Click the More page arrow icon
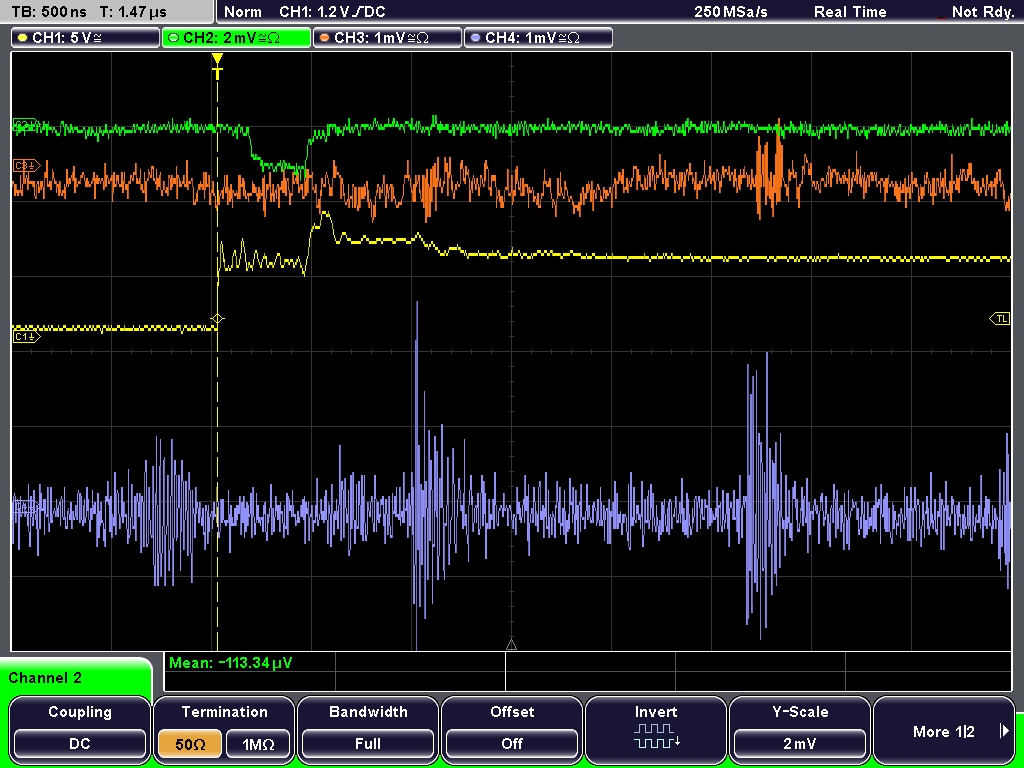 tap(1004, 731)
